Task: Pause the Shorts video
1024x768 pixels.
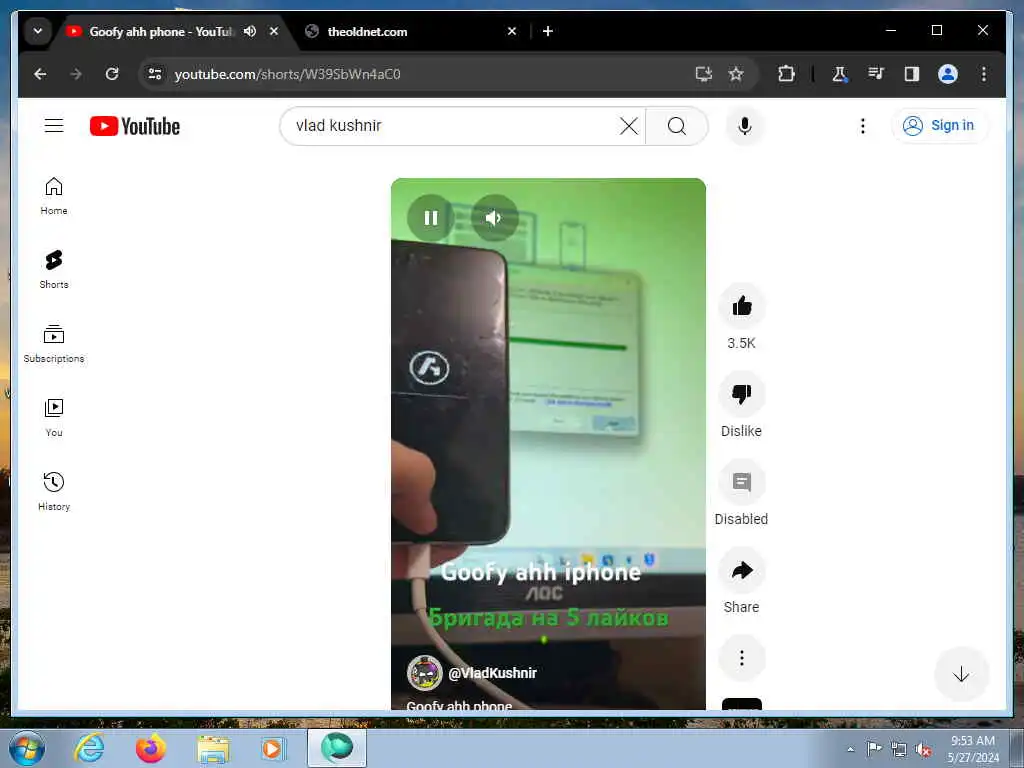Action: [x=430, y=217]
